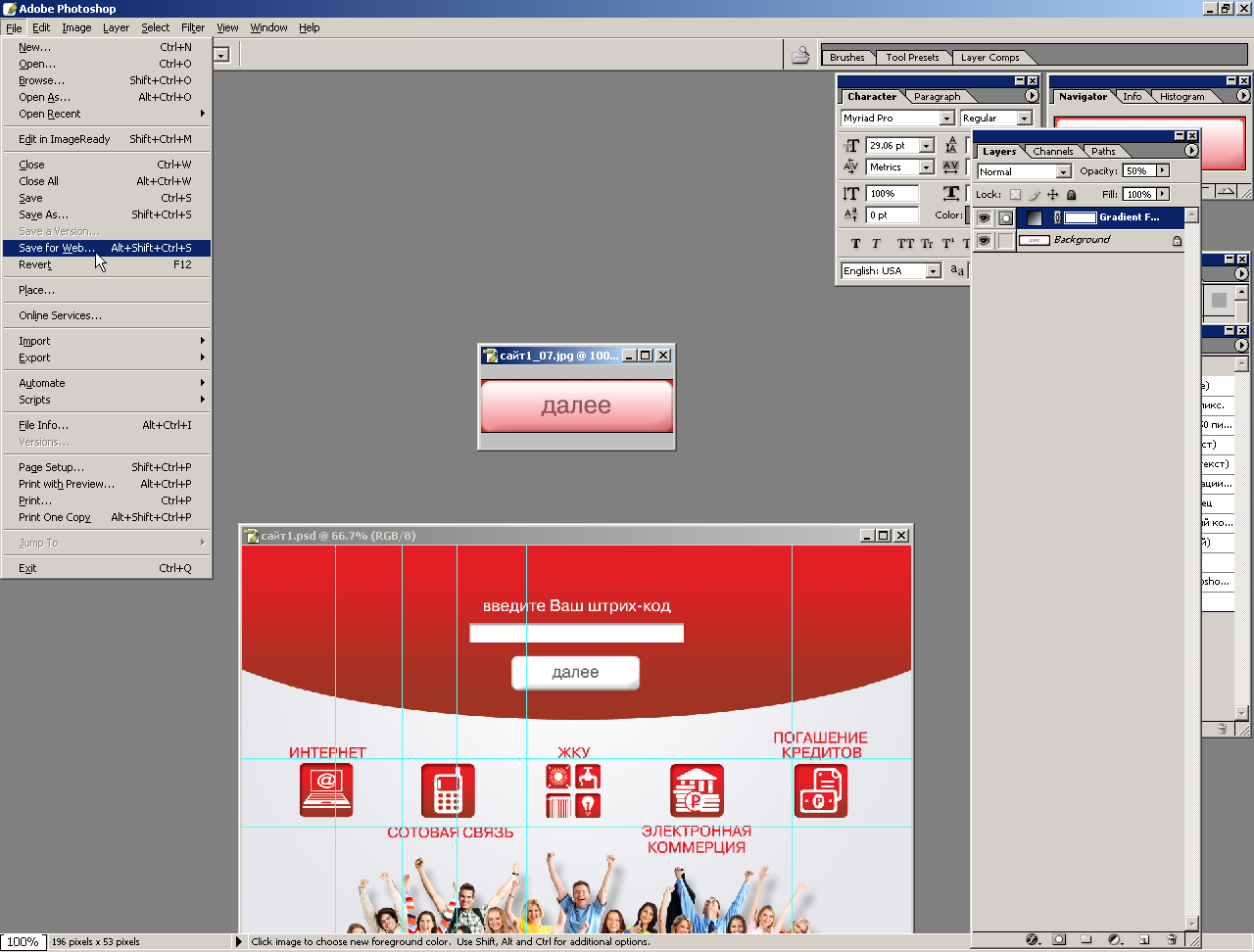Apply Faux Bold style in Character panel
Viewport: 1254px width, 952px height.
point(855,243)
